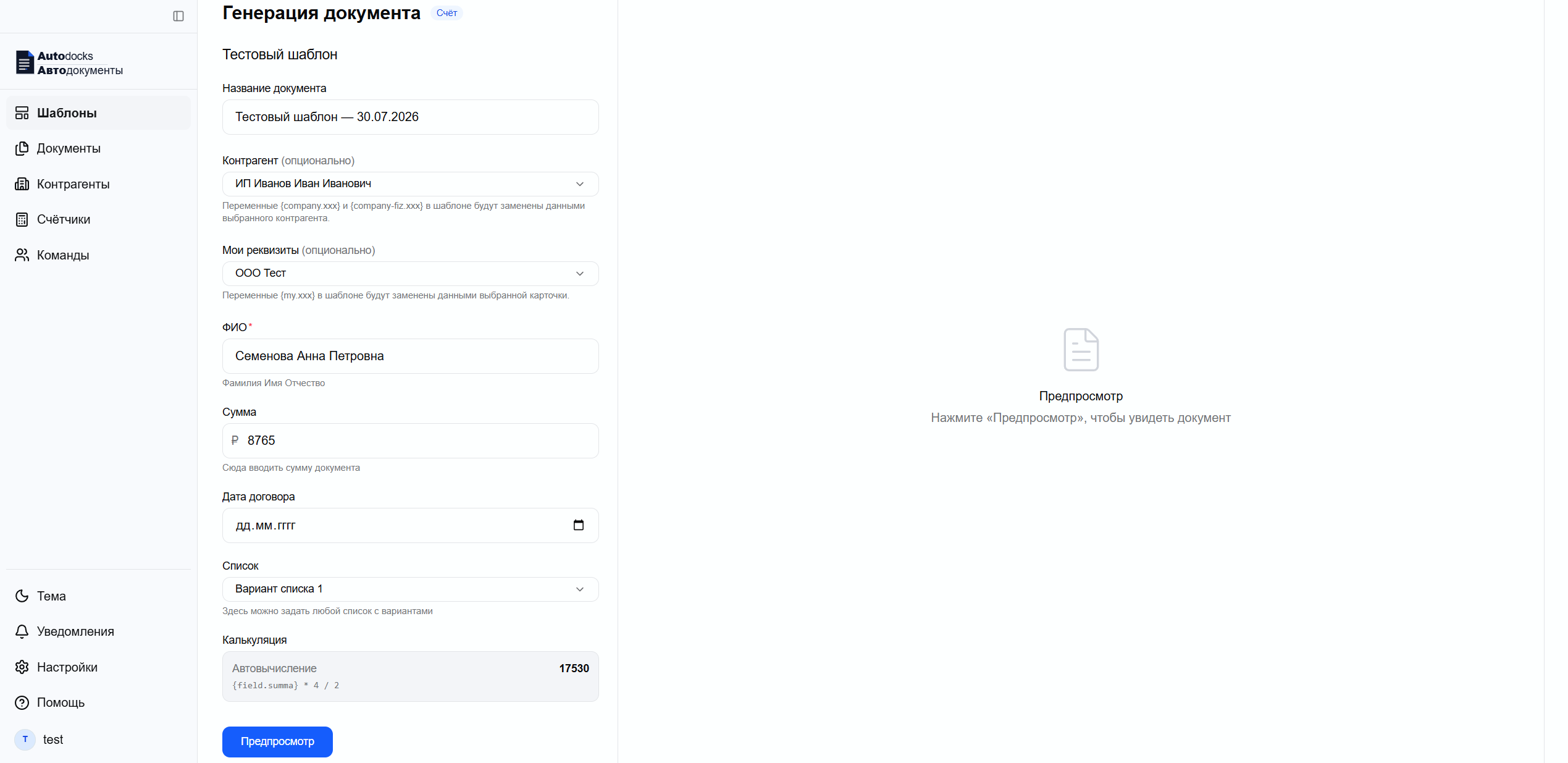Click the Контрагент dropdown chevron
Screen dimensions: 1568x763
point(580,184)
